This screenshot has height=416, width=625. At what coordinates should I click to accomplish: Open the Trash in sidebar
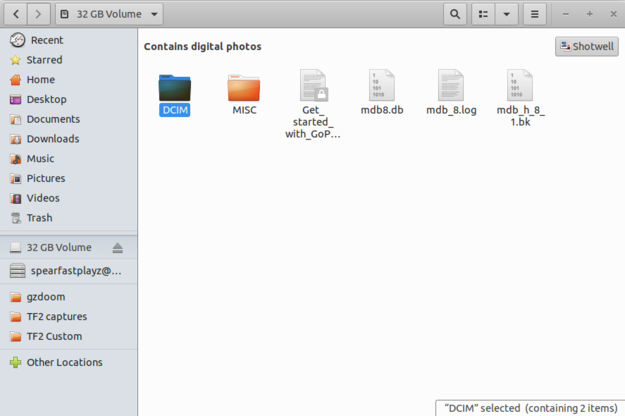coord(39,218)
